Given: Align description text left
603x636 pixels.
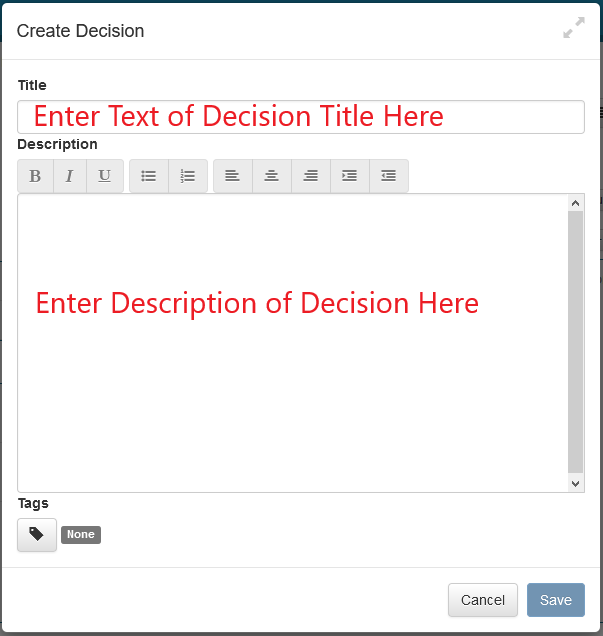Looking at the screenshot, I should pyautogui.click(x=232, y=176).
